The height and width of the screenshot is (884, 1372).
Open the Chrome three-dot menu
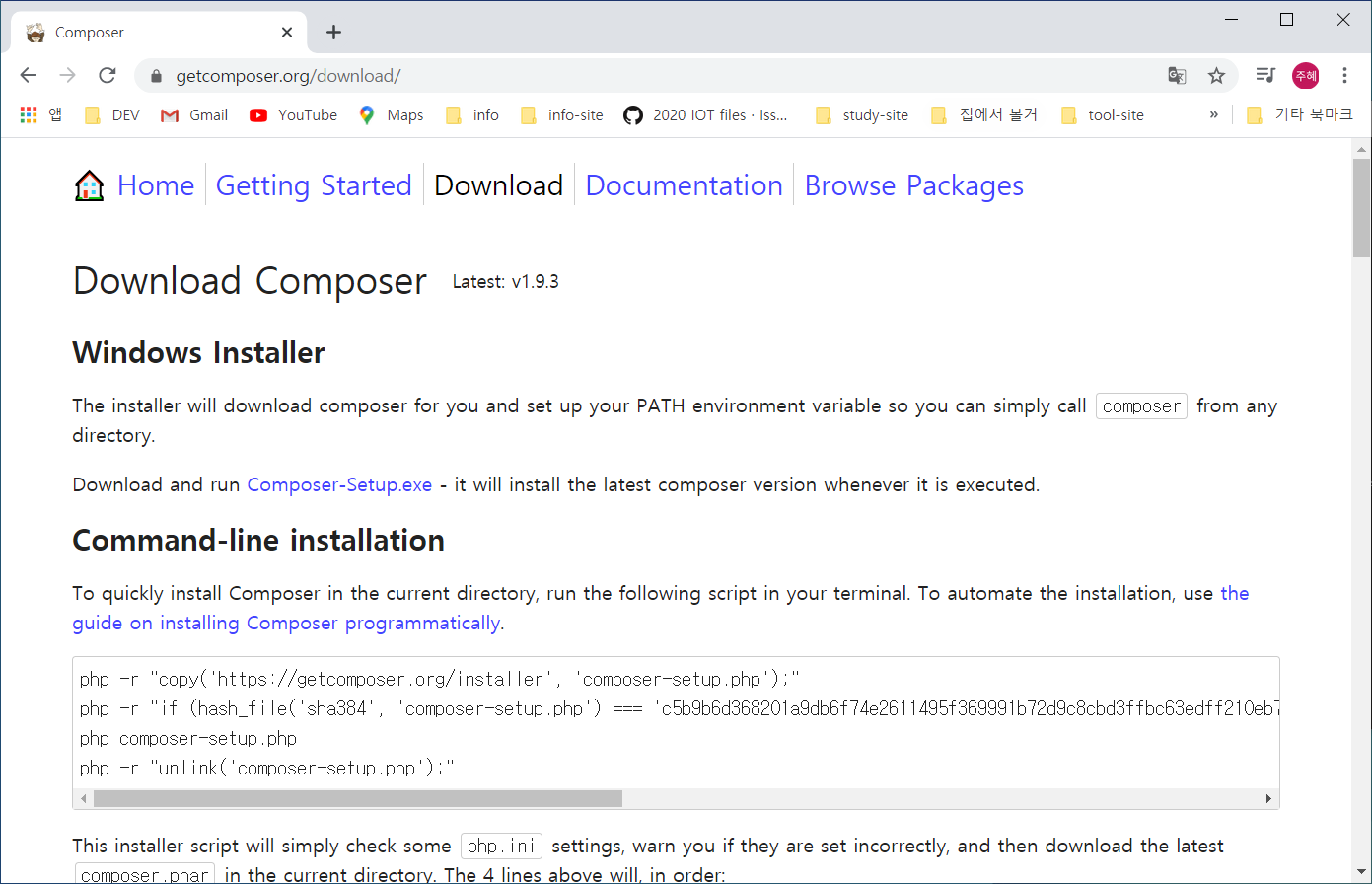pos(1344,75)
